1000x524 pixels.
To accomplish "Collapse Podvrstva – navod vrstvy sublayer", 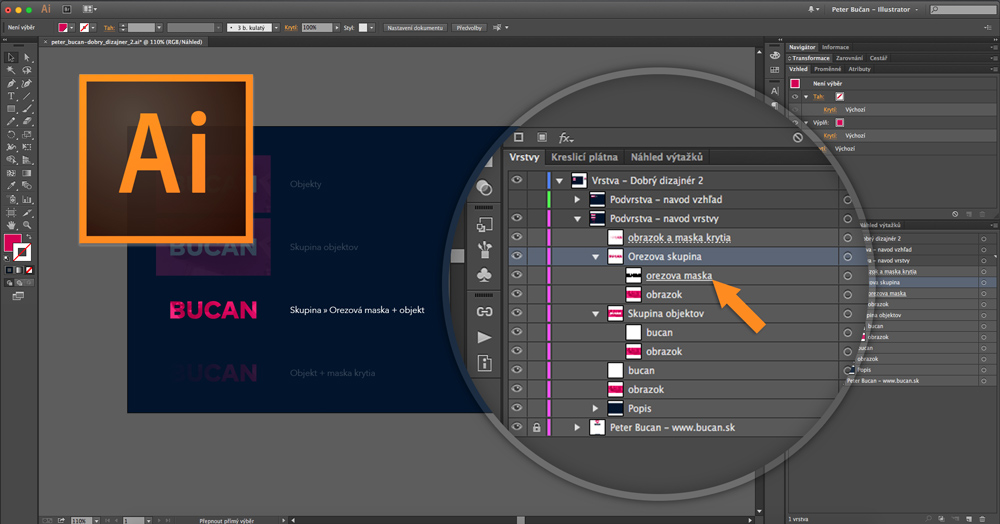I will 577,219.
